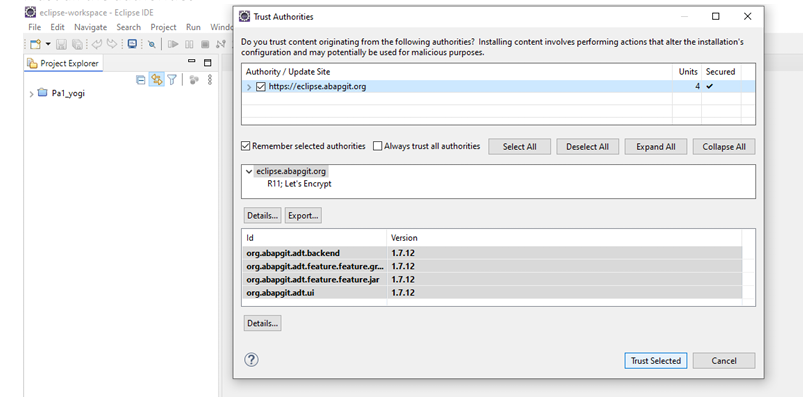This screenshot has height=404, width=807.
Task: Click the Export... button
Action: pos(303,216)
